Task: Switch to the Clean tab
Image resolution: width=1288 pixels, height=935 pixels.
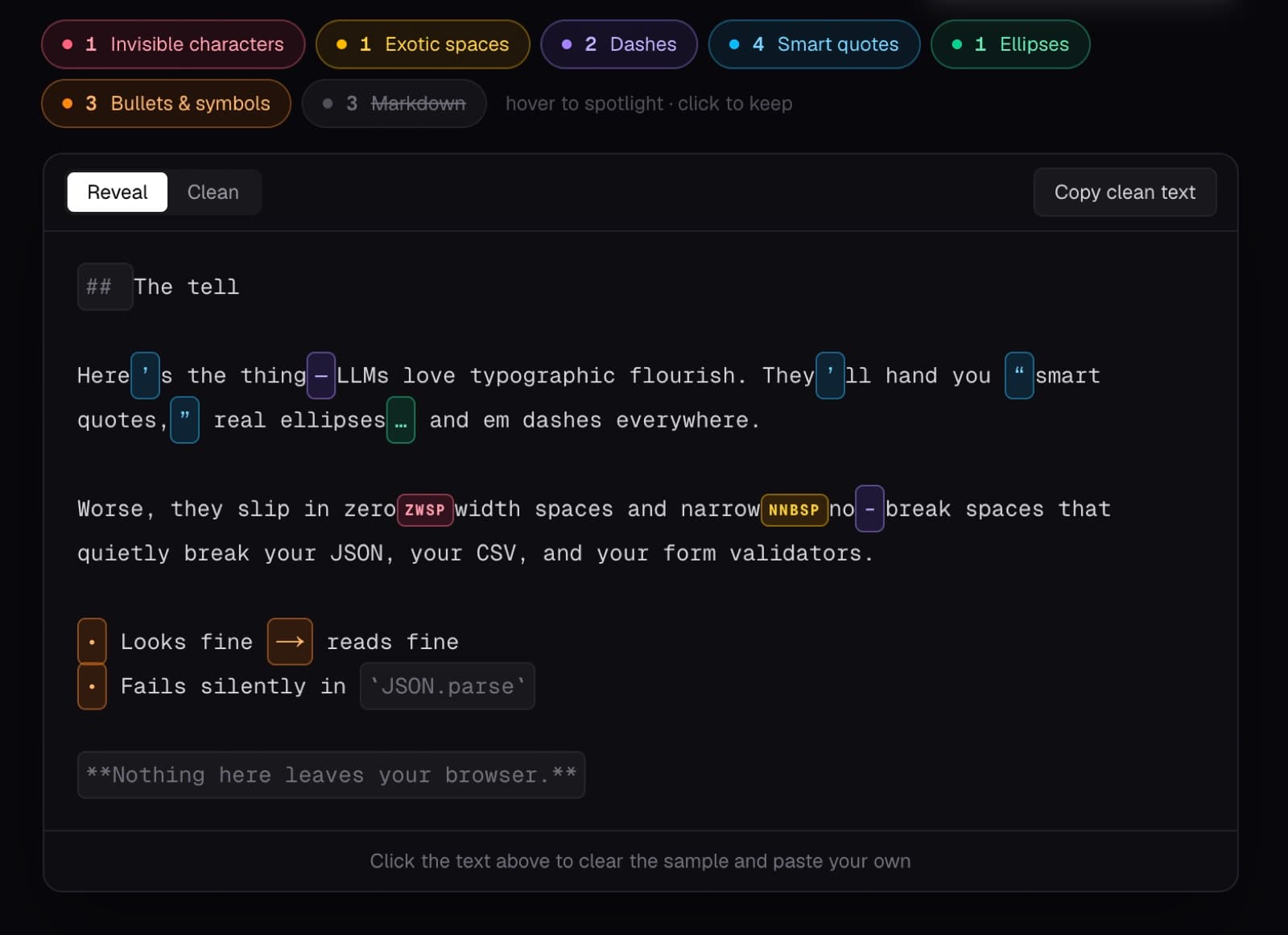Action: (213, 192)
